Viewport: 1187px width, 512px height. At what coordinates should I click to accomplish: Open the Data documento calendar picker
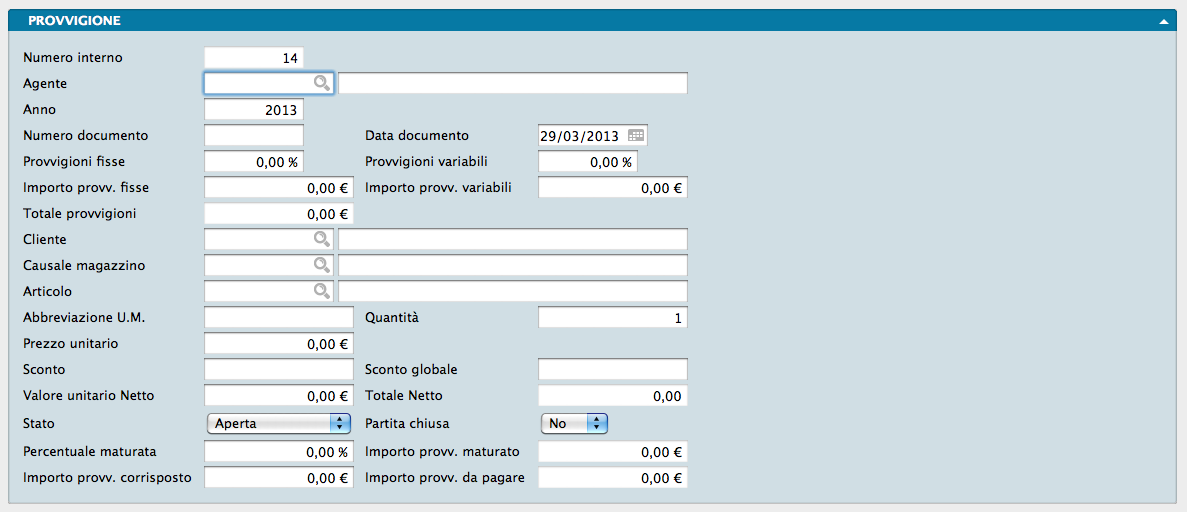click(636, 136)
